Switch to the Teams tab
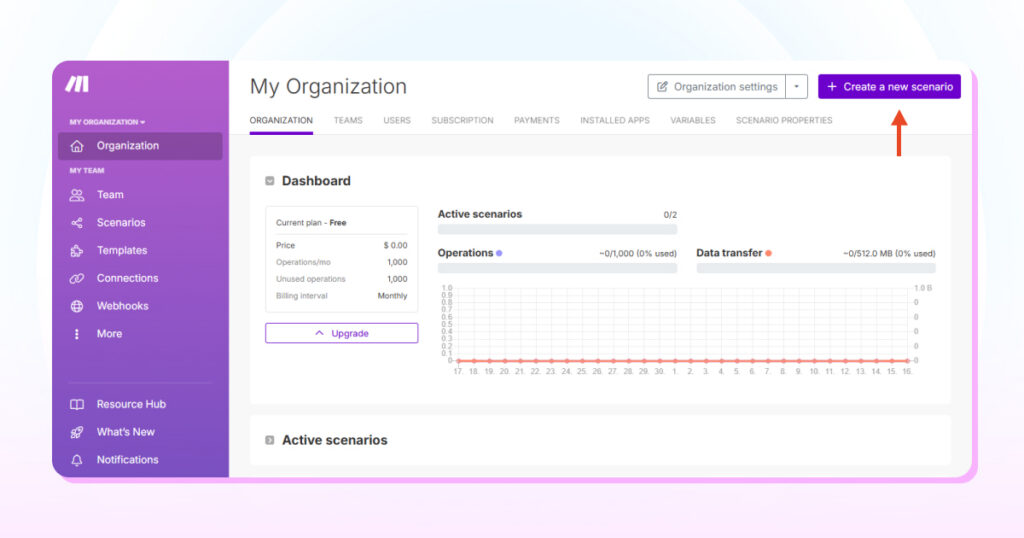The height and width of the screenshot is (538, 1024). pyautogui.click(x=348, y=121)
